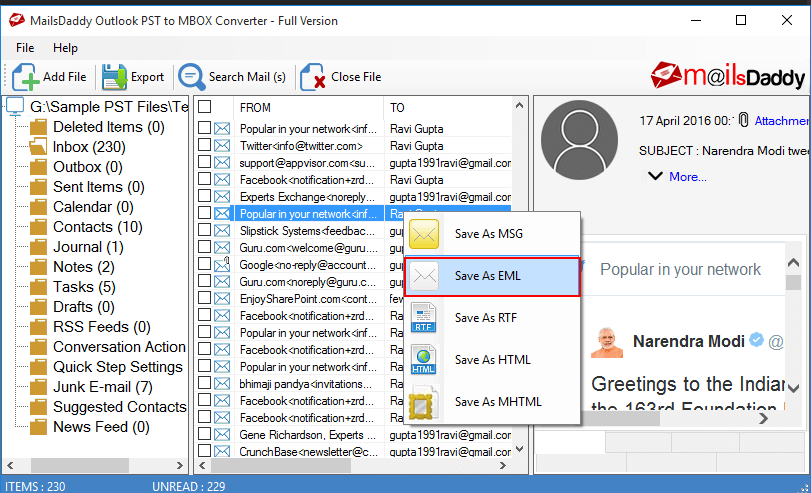The height and width of the screenshot is (493, 811).
Task: Click mail list horizontal scroll-right arrow
Action: 502,466
